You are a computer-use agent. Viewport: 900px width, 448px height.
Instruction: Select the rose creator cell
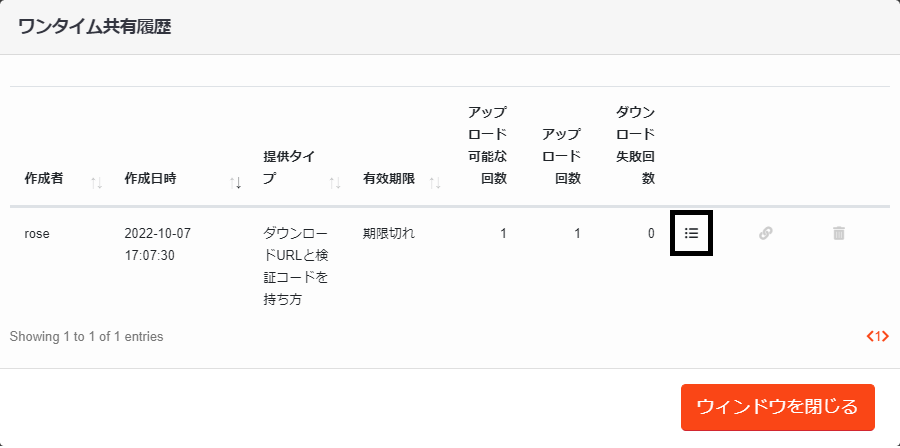coord(37,233)
